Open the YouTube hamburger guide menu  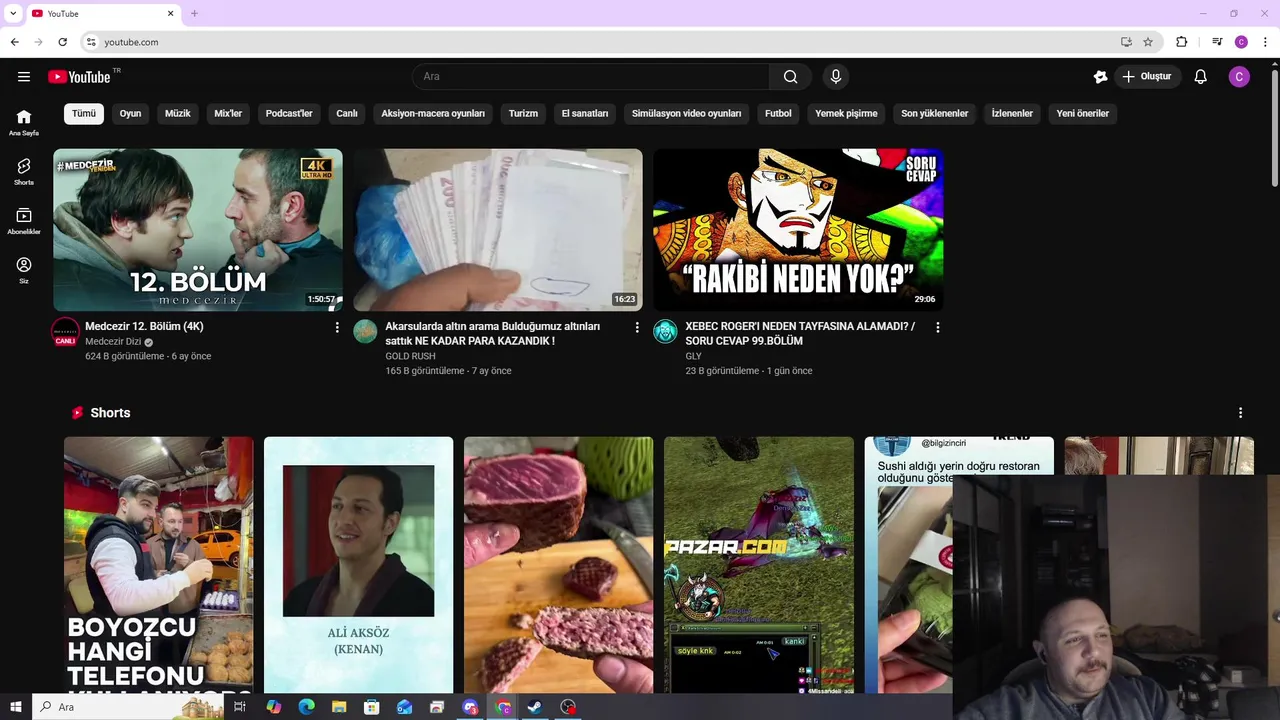click(x=24, y=77)
